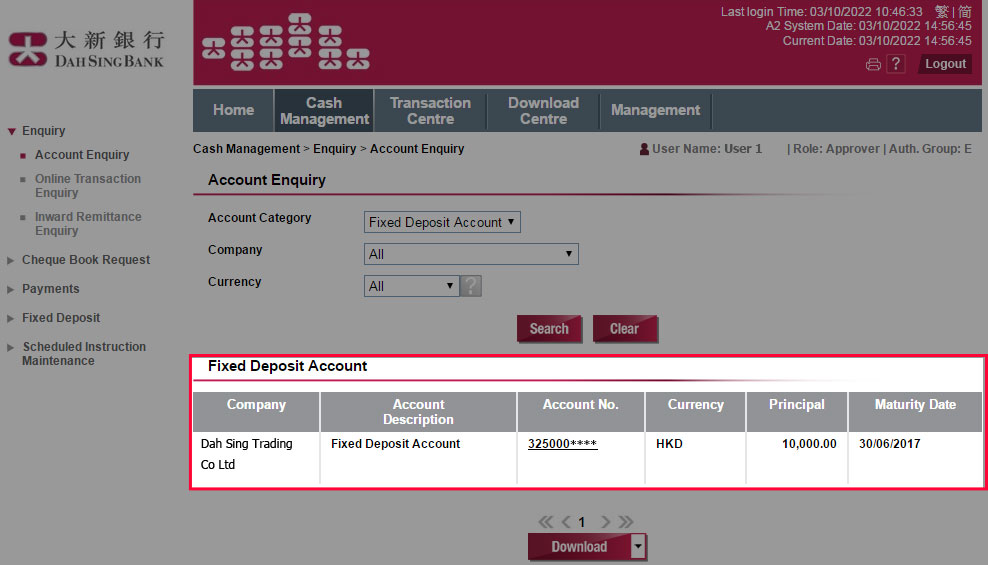Click the Clear button
The image size is (988, 565).
coord(624,329)
